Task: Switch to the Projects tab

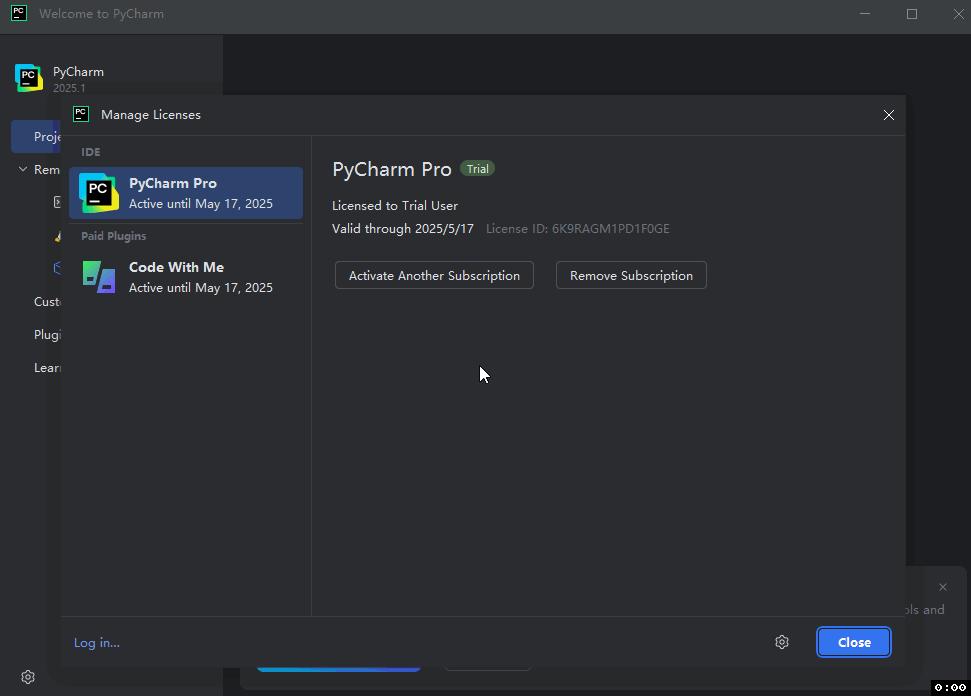Action: (x=45, y=136)
